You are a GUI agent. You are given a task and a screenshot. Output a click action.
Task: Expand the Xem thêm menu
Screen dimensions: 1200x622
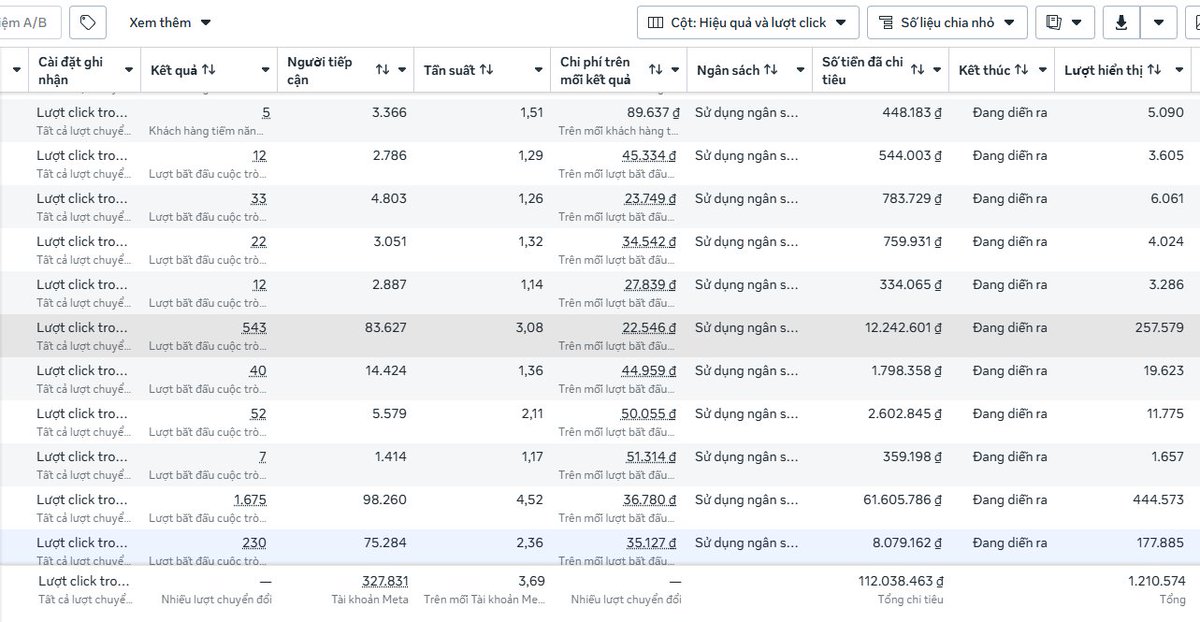tap(170, 22)
